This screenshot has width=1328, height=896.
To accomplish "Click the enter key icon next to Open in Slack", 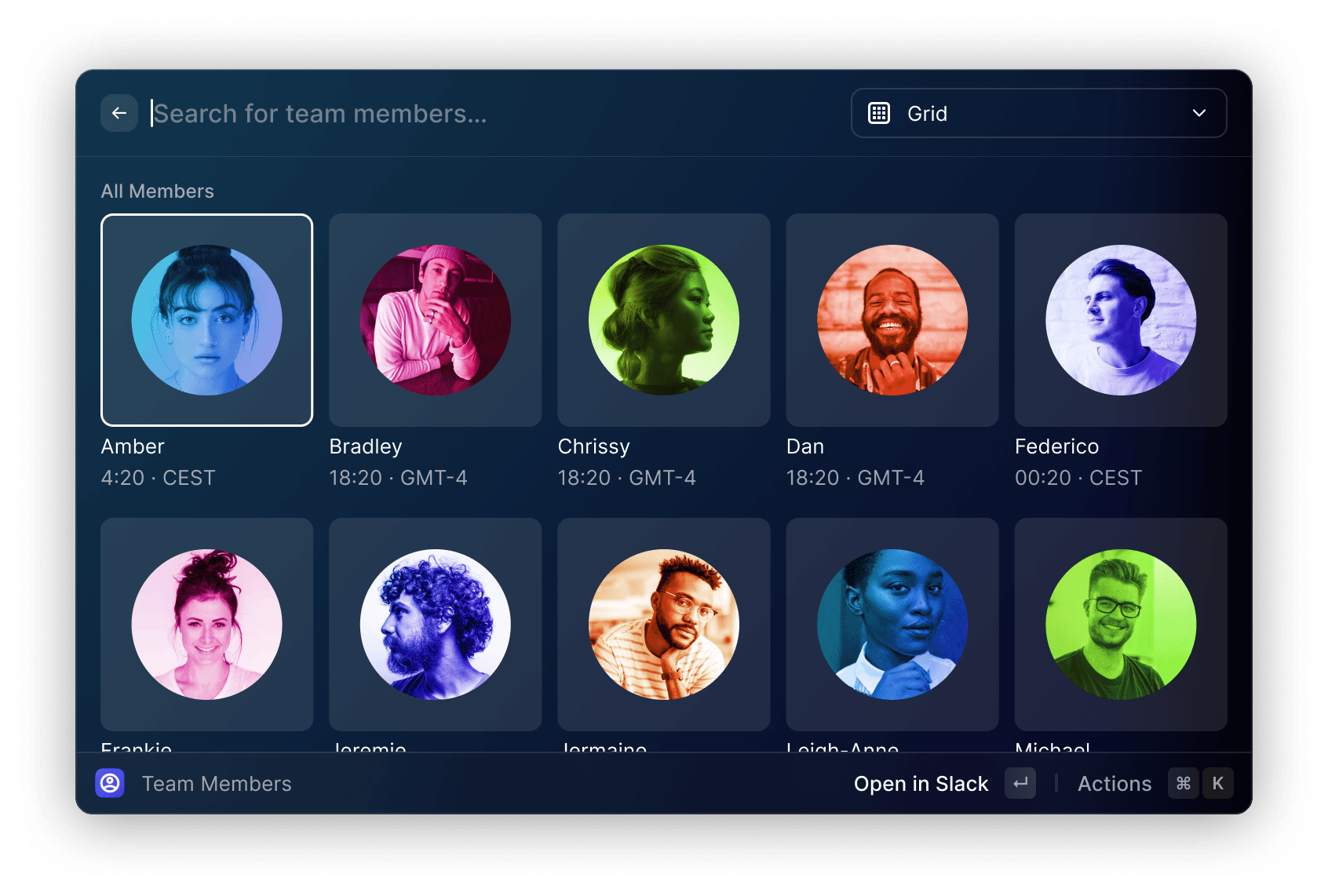I will (1020, 783).
